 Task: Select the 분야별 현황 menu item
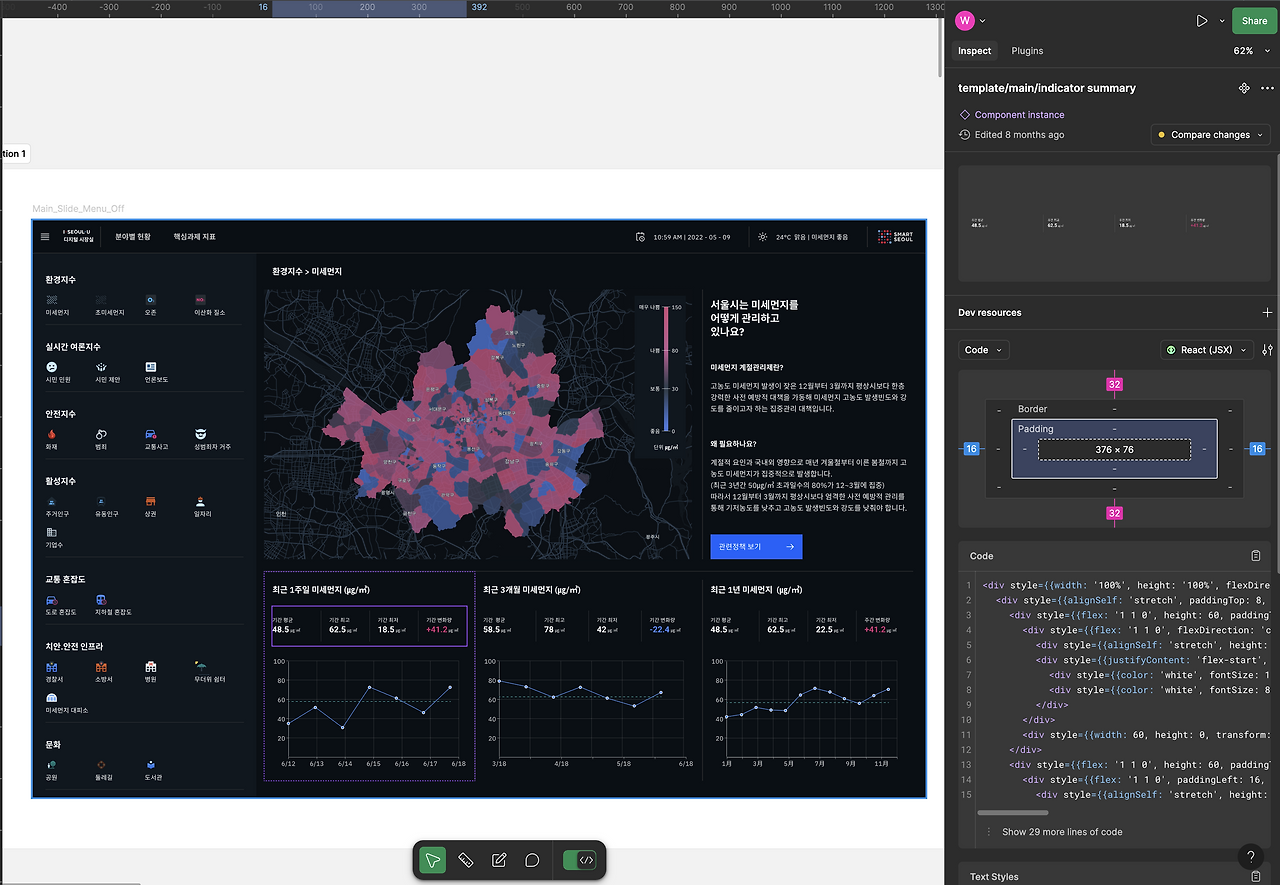[x=133, y=237]
